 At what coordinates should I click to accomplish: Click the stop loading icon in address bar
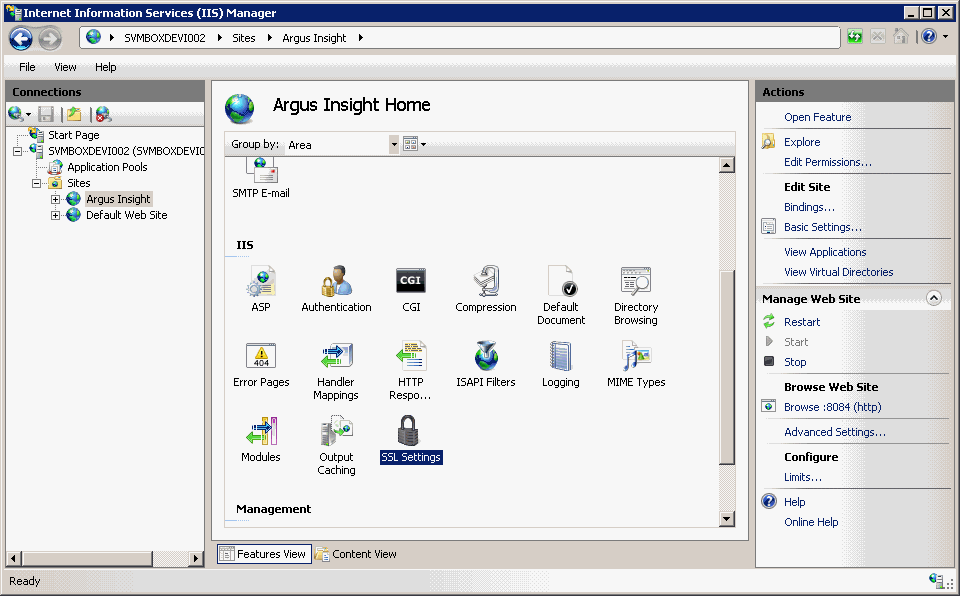(x=877, y=37)
